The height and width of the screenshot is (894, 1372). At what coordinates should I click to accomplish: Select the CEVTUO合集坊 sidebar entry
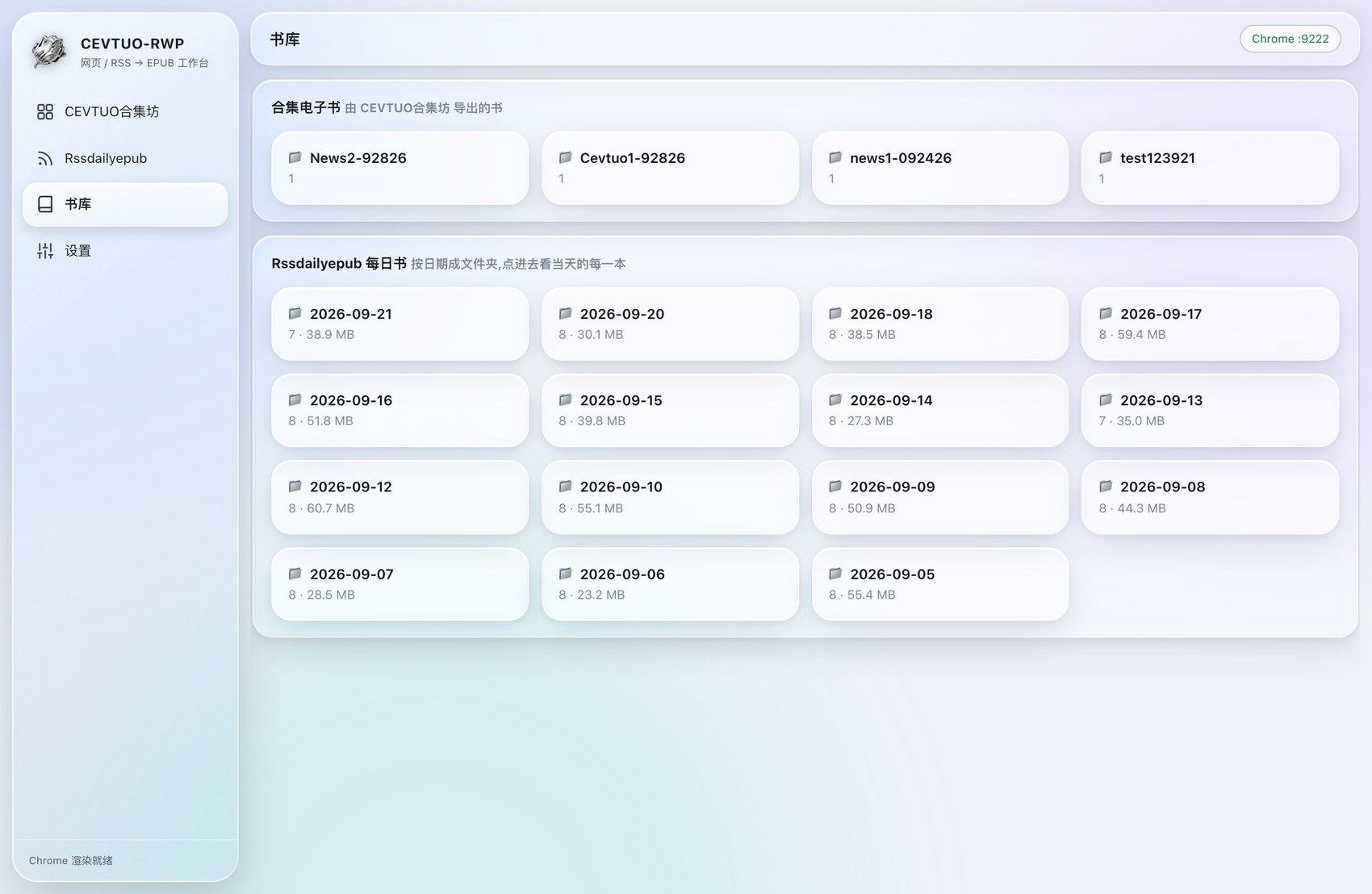(125, 111)
